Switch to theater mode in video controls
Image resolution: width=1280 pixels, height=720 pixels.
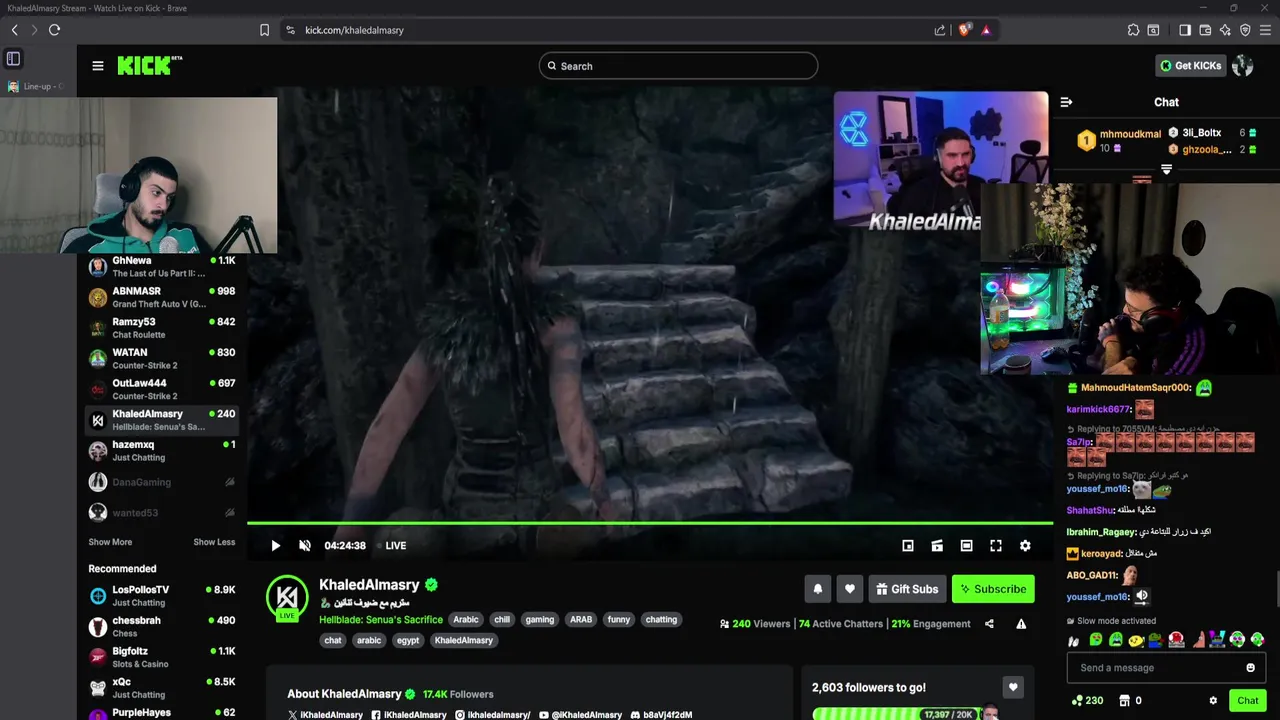(x=966, y=546)
